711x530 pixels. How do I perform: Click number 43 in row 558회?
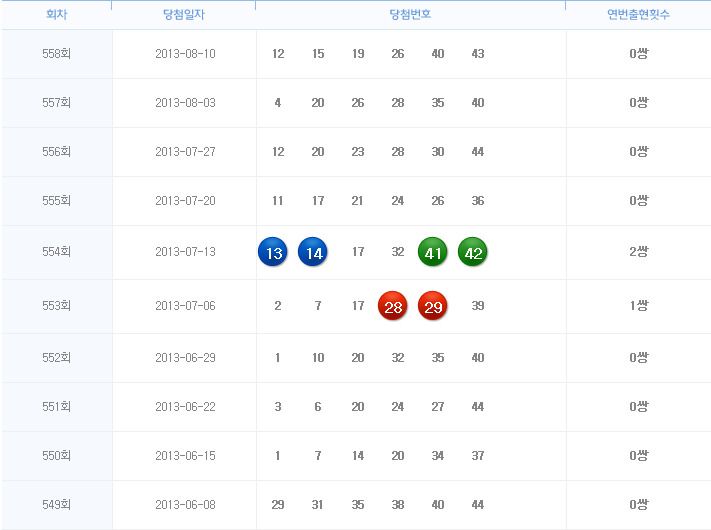477,54
